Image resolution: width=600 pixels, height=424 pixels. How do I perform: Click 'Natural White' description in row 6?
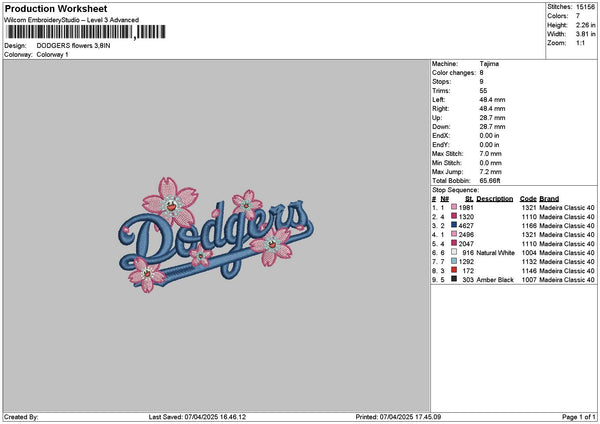[496, 253]
